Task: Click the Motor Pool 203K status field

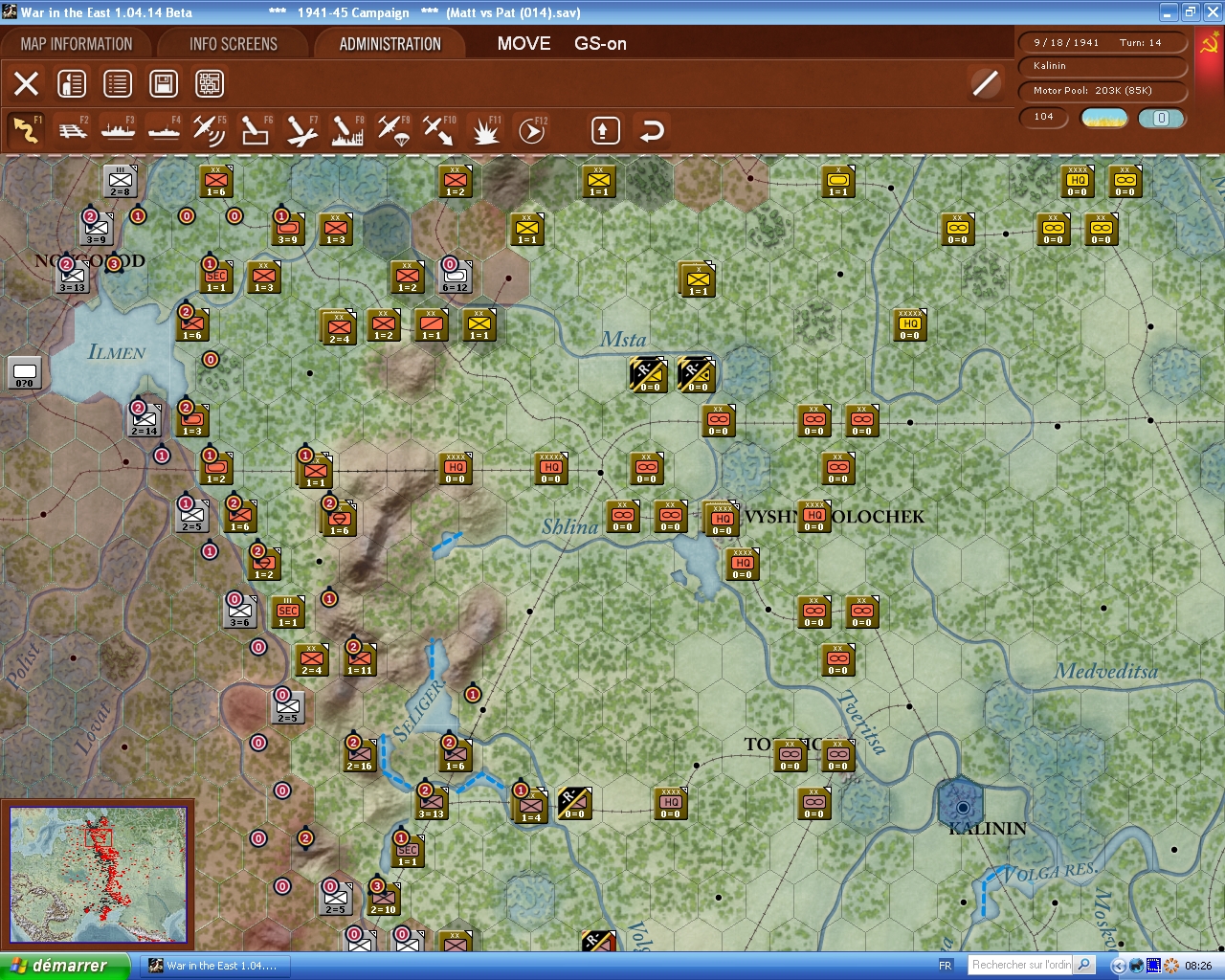Action: pyautogui.click(x=1102, y=91)
